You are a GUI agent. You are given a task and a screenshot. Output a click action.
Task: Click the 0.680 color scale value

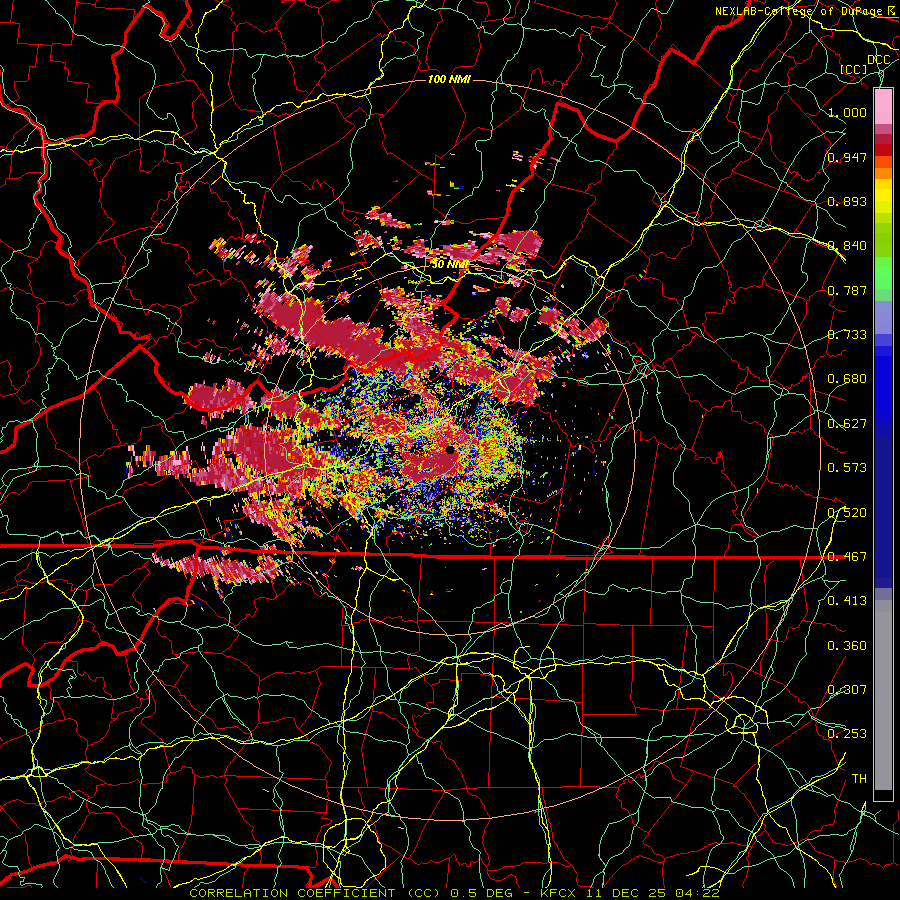coord(847,379)
